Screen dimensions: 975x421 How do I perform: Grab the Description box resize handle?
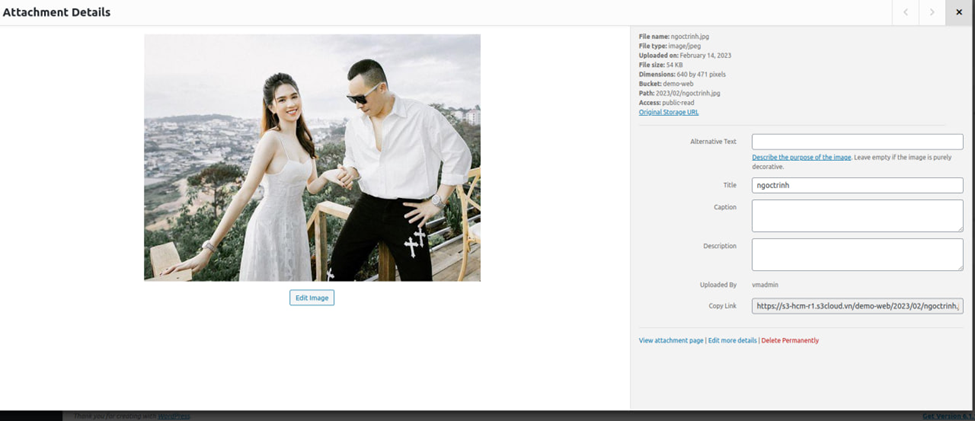click(960, 267)
